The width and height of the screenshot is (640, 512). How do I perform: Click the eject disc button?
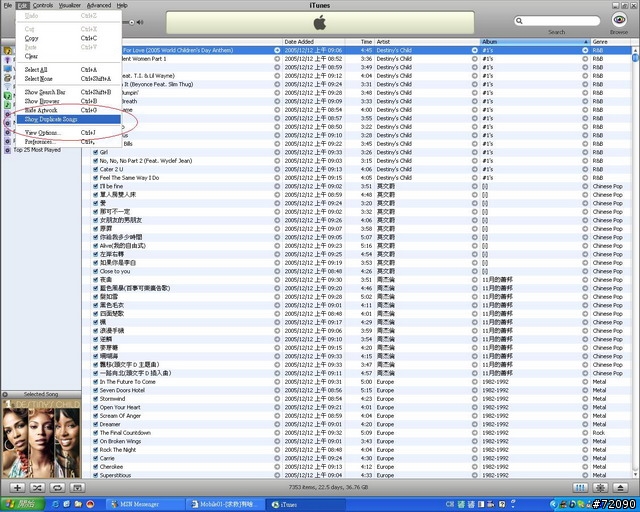pyautogui.click(x=620, y=488)
